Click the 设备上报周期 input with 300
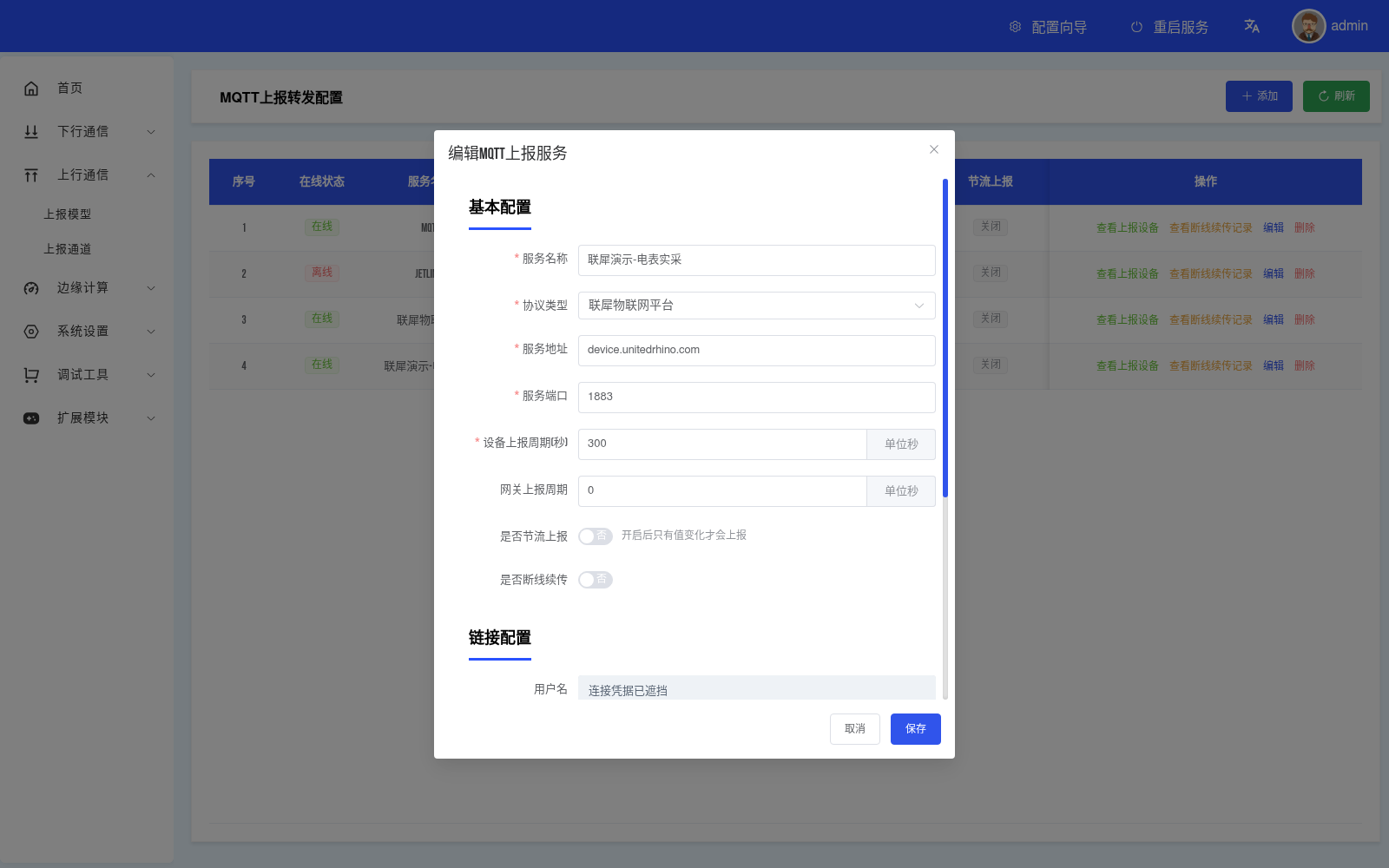 pyautogui.click(x=722, y=444)
